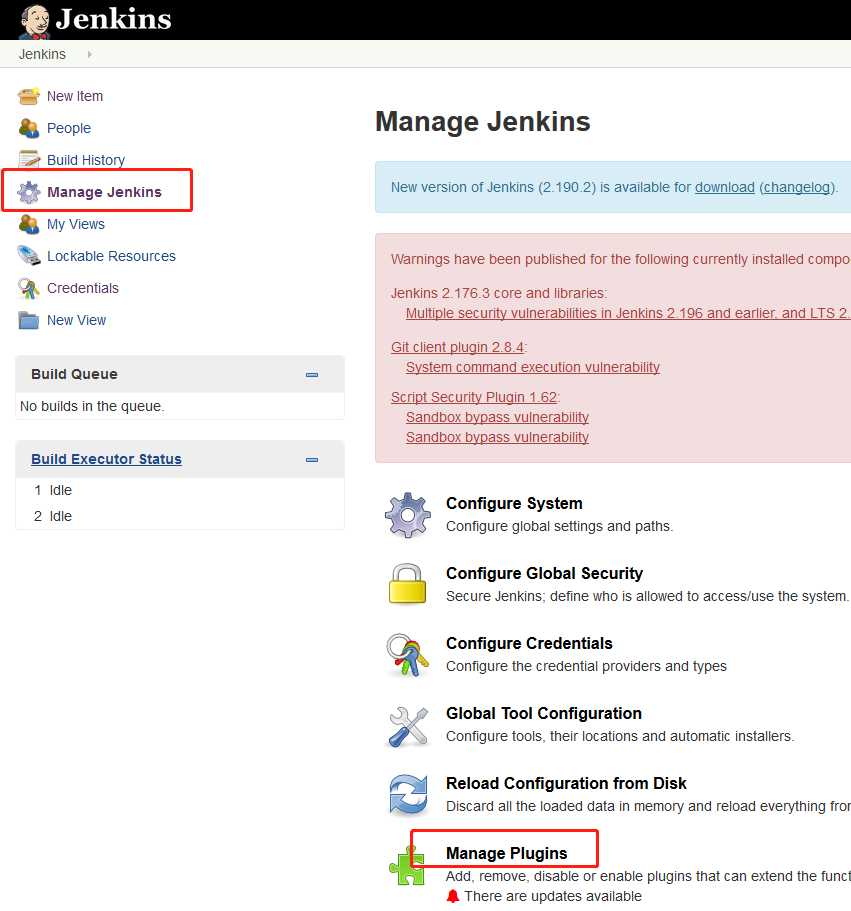Open Configure Credentials

click(x=529, y=643)
